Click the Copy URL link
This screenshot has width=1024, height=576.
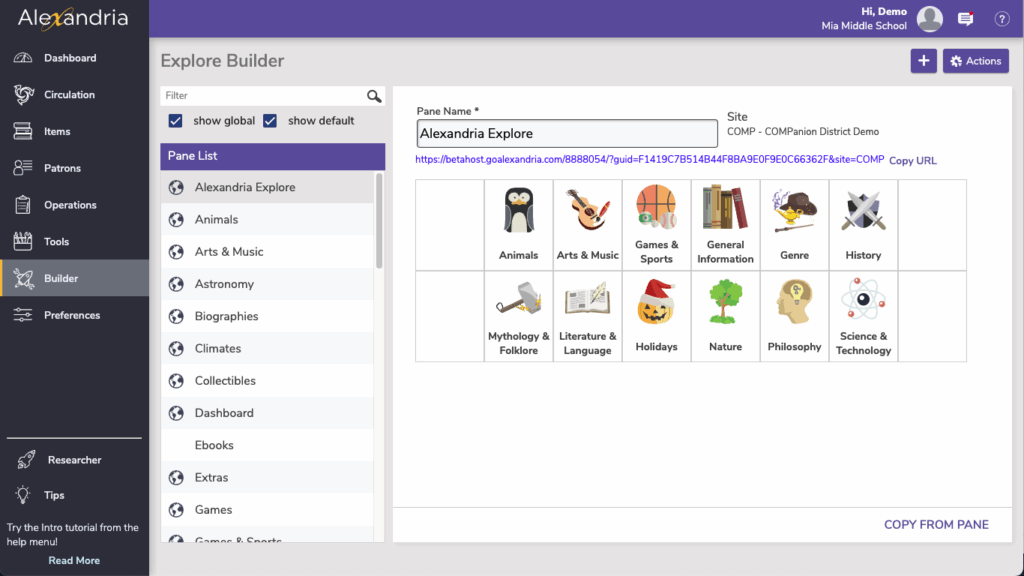tap(912, 161)
